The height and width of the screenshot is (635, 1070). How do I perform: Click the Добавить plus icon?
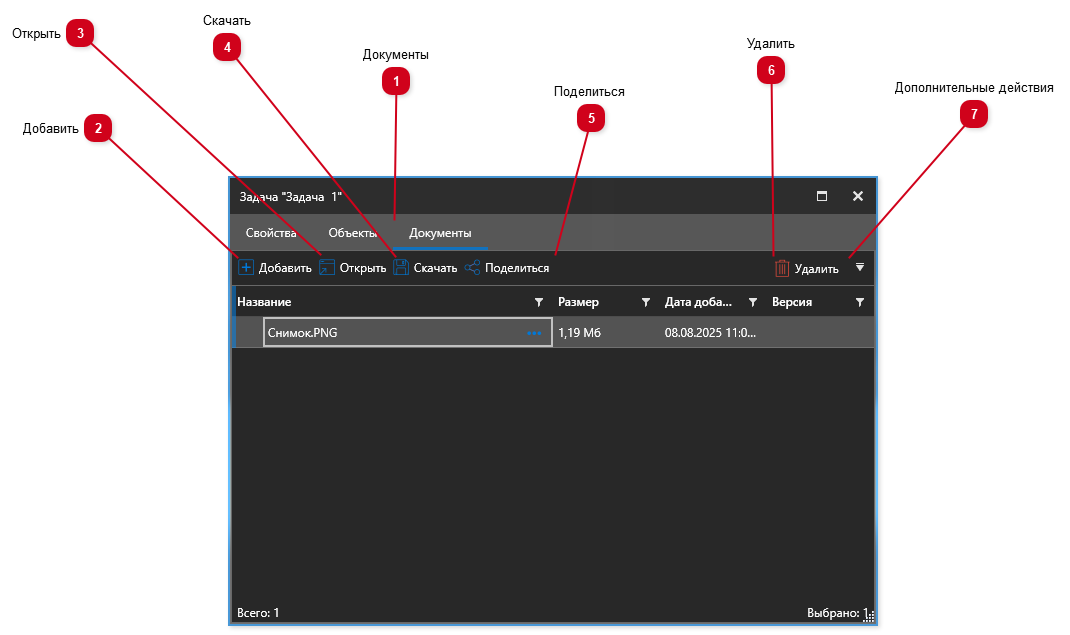[246, 267]
